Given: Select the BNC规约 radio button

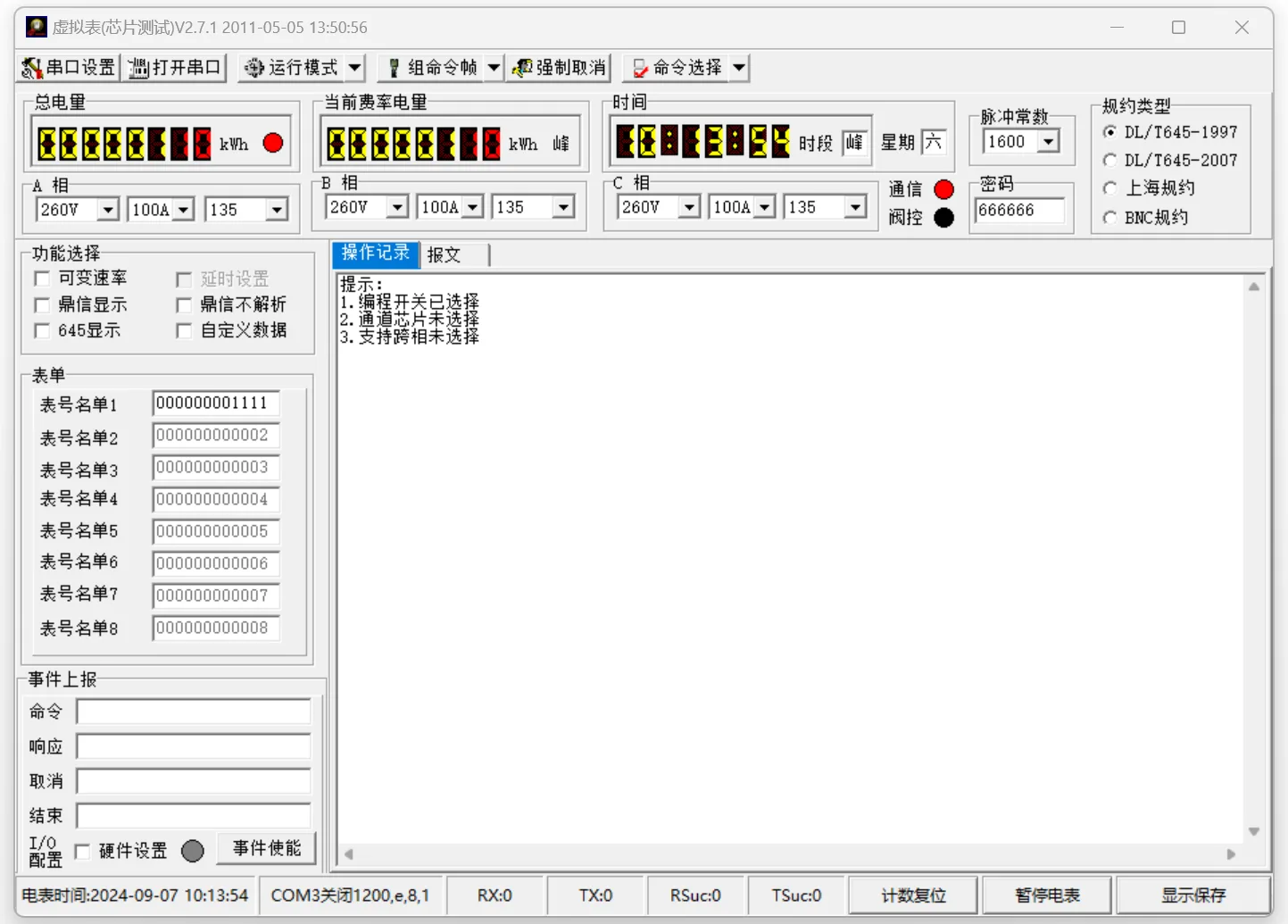Looking at the screenshot, I should click(x=1110, y=218).
